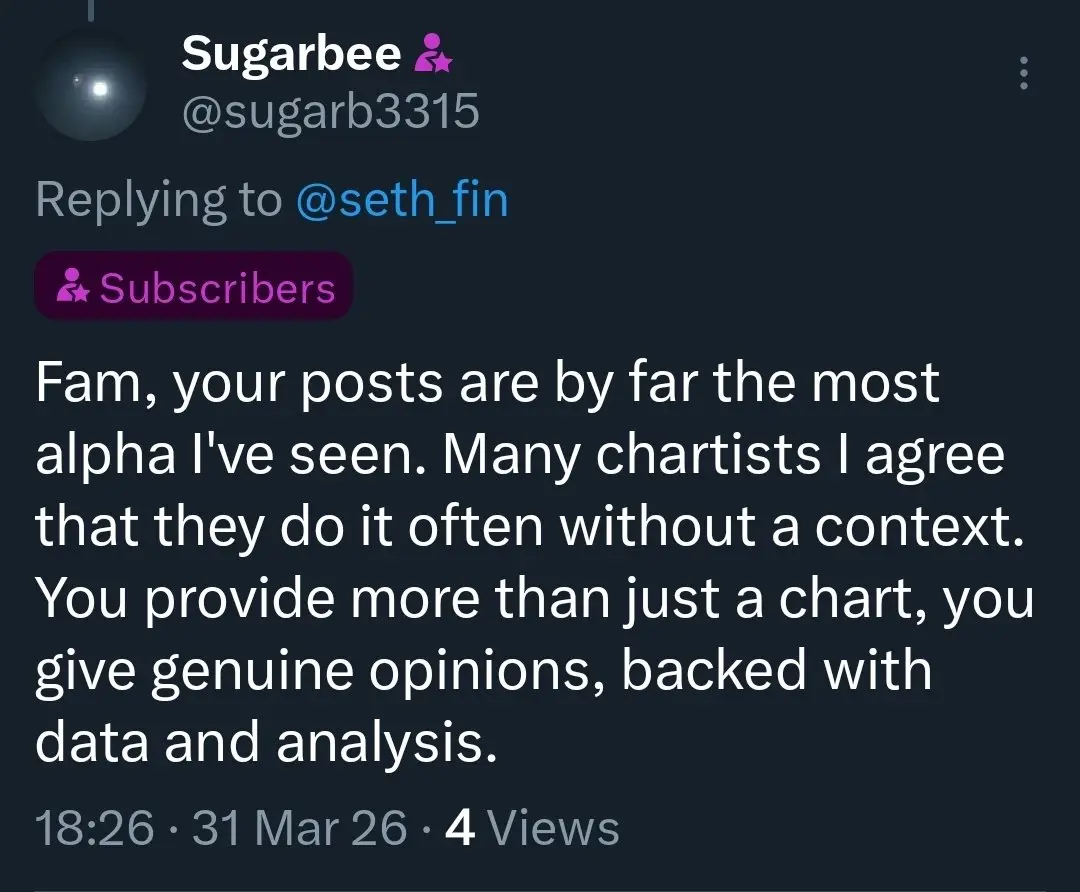Screen dimensions: 1080x892
Task: Open the Sugarbee display name
Action: [291, 55]
